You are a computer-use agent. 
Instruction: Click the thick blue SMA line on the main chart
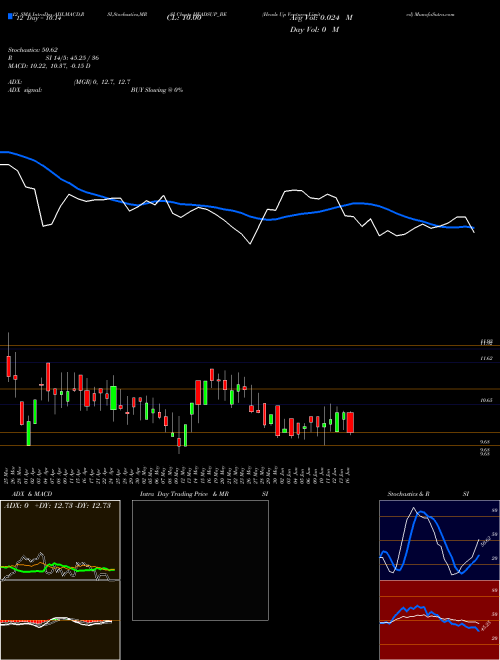click(x=238, y=211)
